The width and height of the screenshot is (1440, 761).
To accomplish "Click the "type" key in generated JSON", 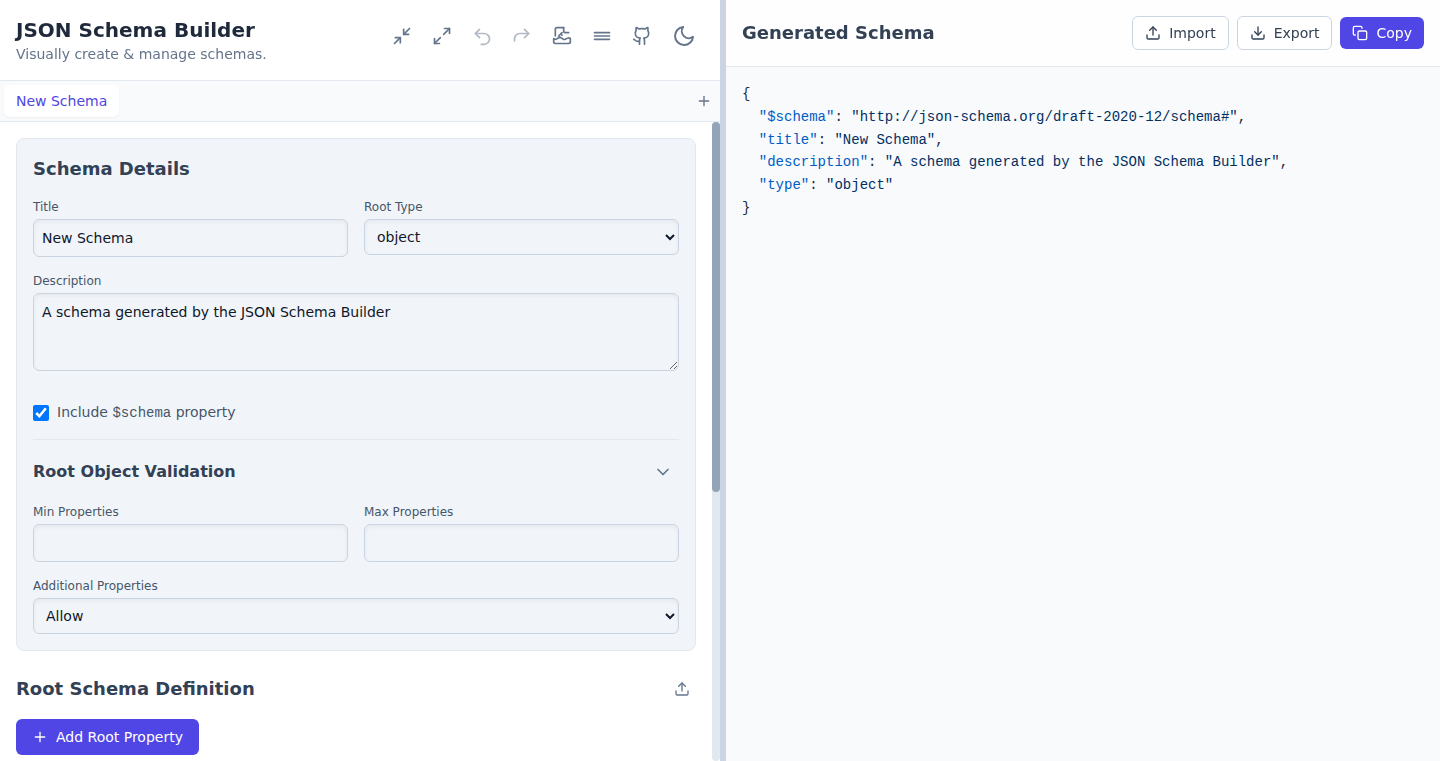I will (x=784, y=185).
